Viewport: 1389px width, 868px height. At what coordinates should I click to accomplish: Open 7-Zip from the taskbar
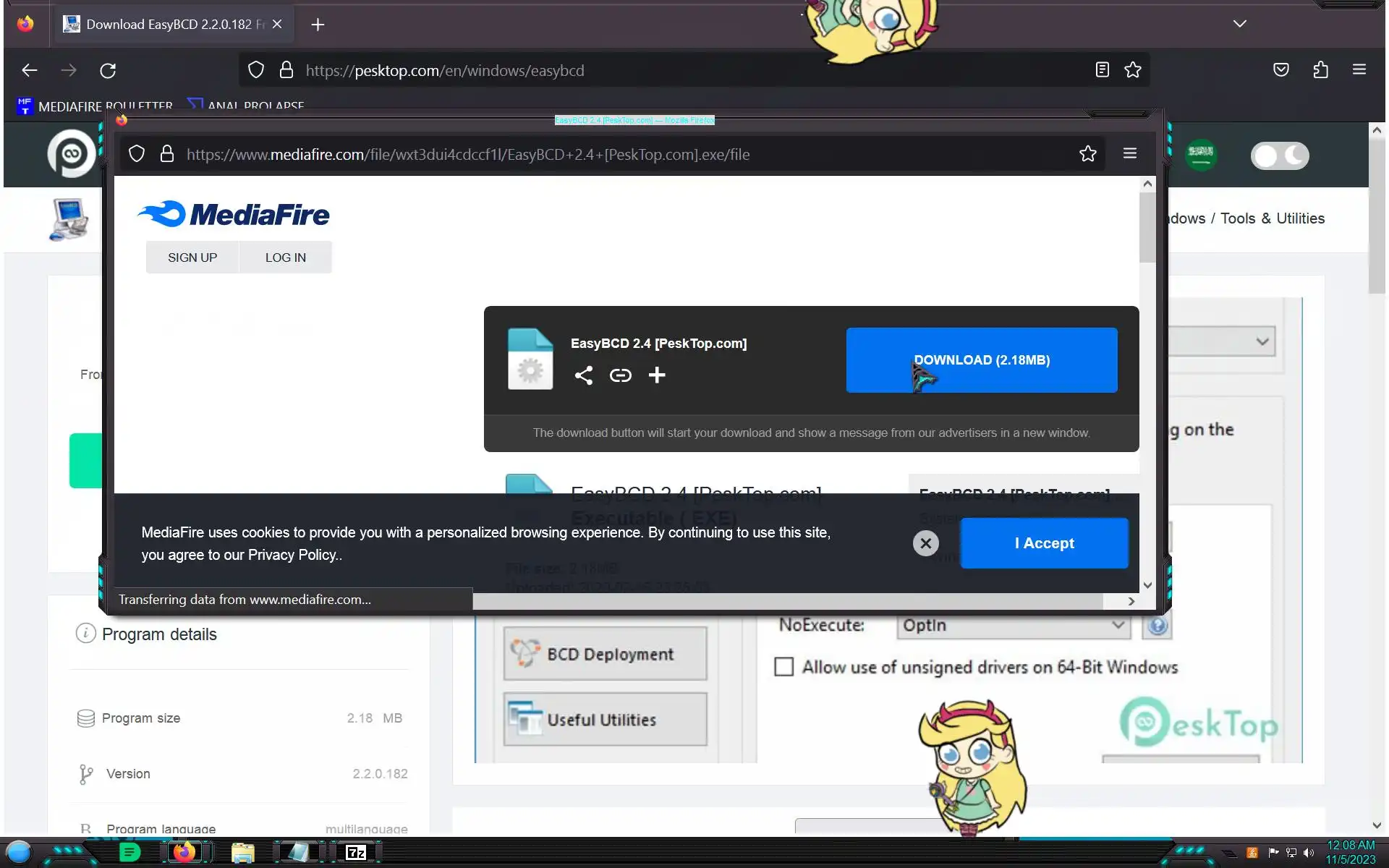[355, 853]
